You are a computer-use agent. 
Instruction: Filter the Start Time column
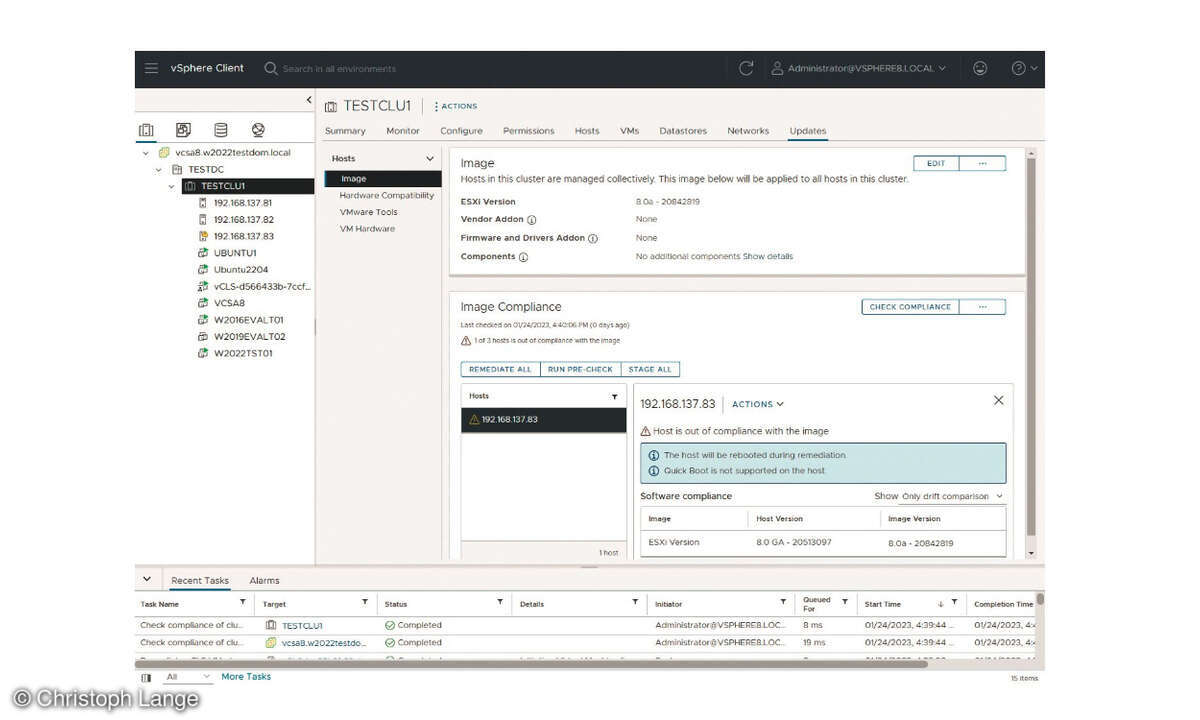[955, 602]
